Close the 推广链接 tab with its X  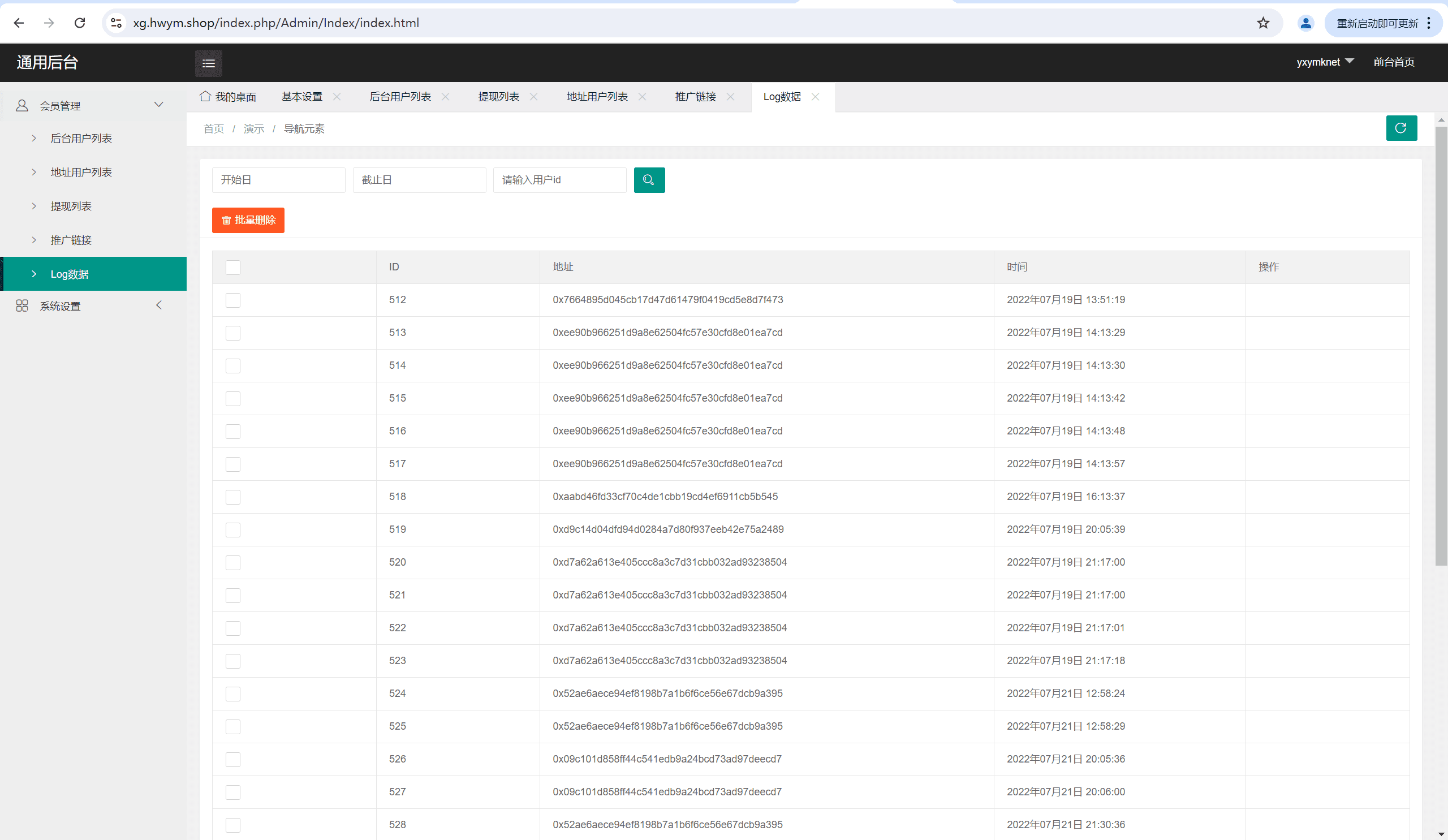730,97
